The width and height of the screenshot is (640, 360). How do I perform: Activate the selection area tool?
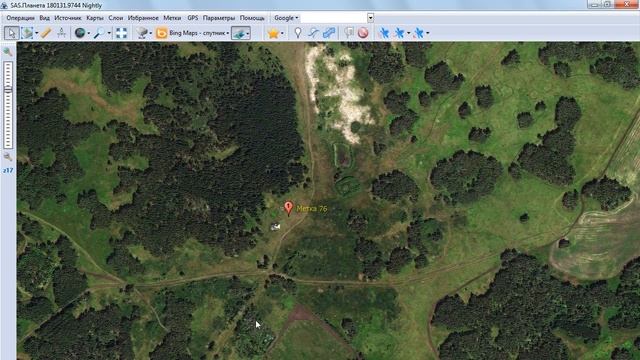click(27, 33)
